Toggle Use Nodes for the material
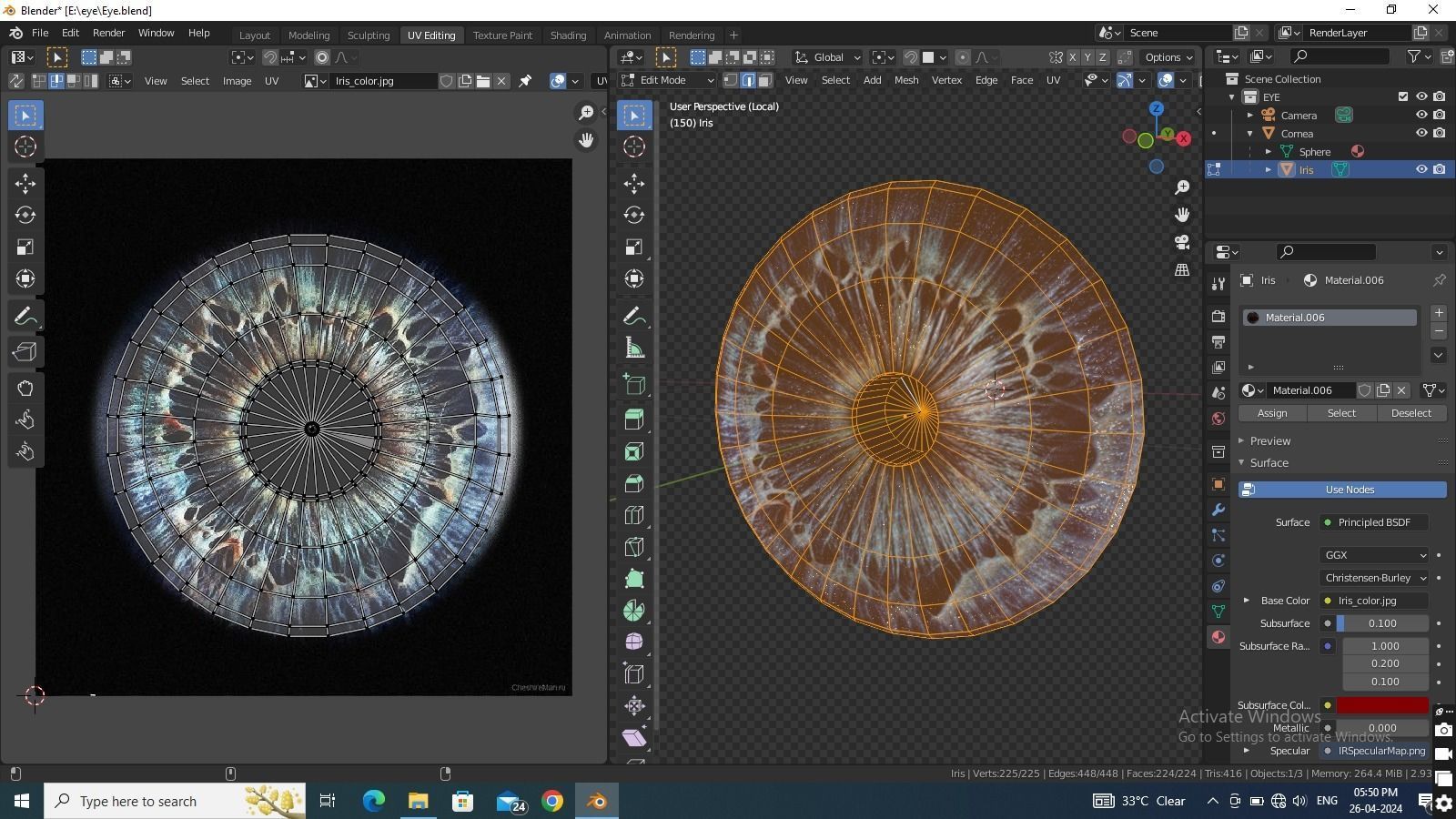This screenshot has width=1456, height=819. 1342,490
